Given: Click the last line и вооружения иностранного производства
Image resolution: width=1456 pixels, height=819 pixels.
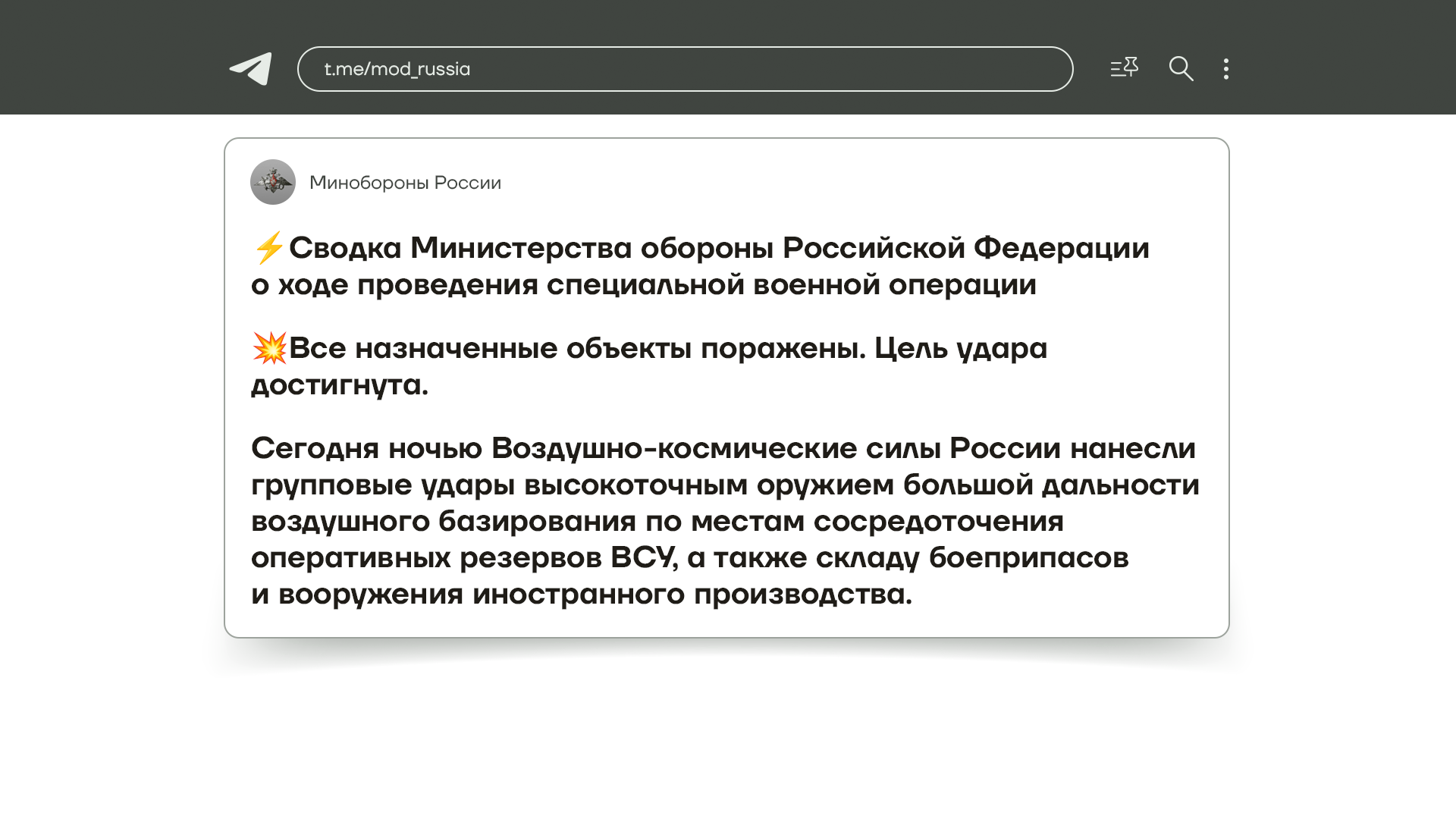Looking at the screenshot, I should [x=581, y=594].
